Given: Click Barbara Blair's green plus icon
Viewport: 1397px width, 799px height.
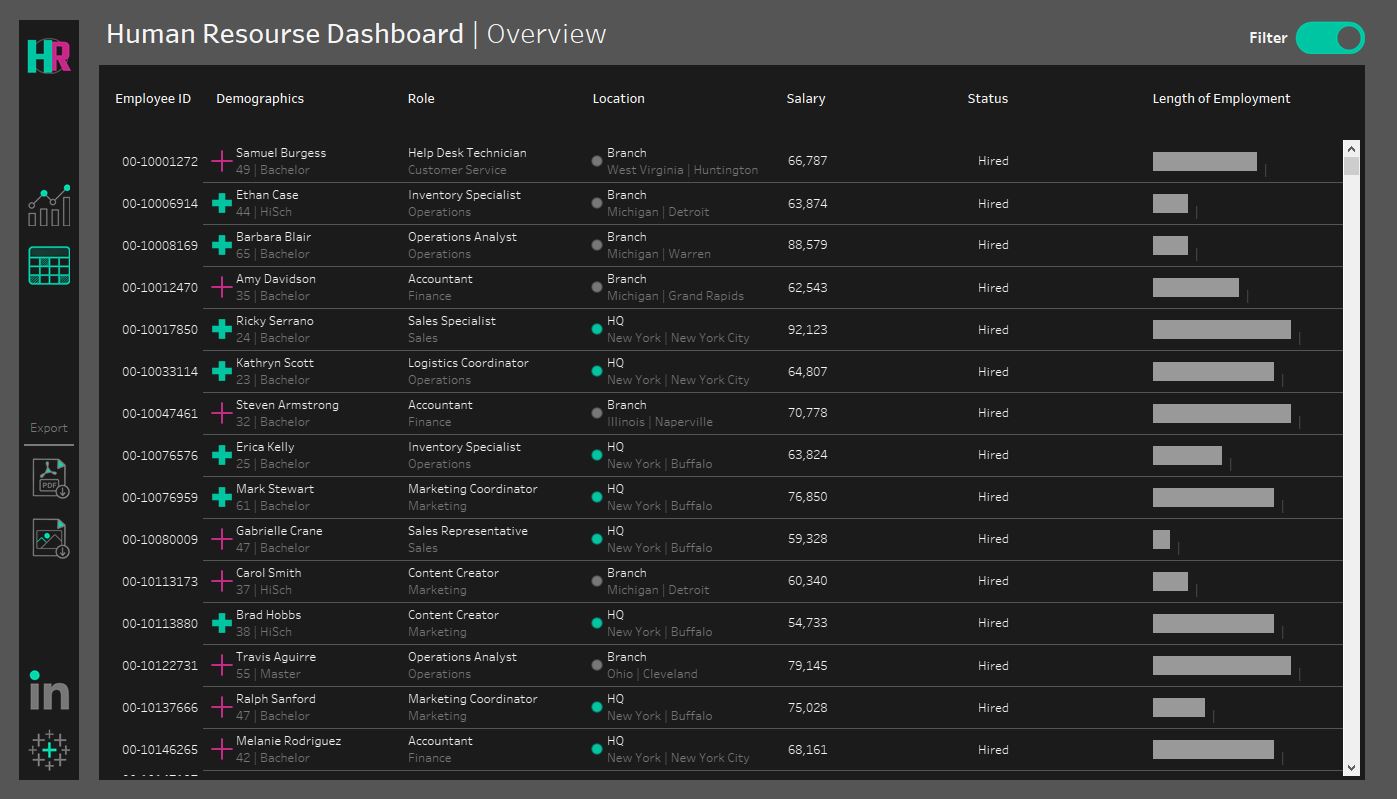Looking at the screenshot, I should coord(222,245).
